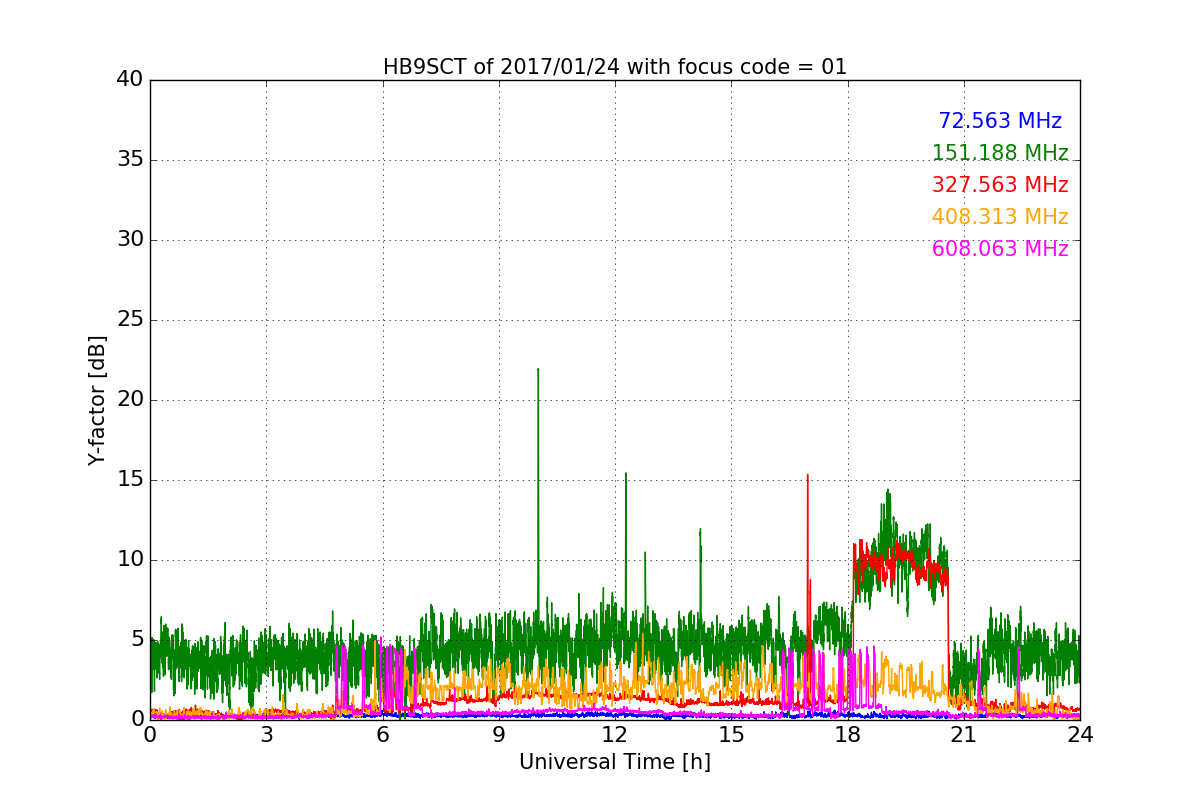The image size is (1200, 800).
Task: Click the 151.188 MHz legend label
Action: pos(1000,153)
